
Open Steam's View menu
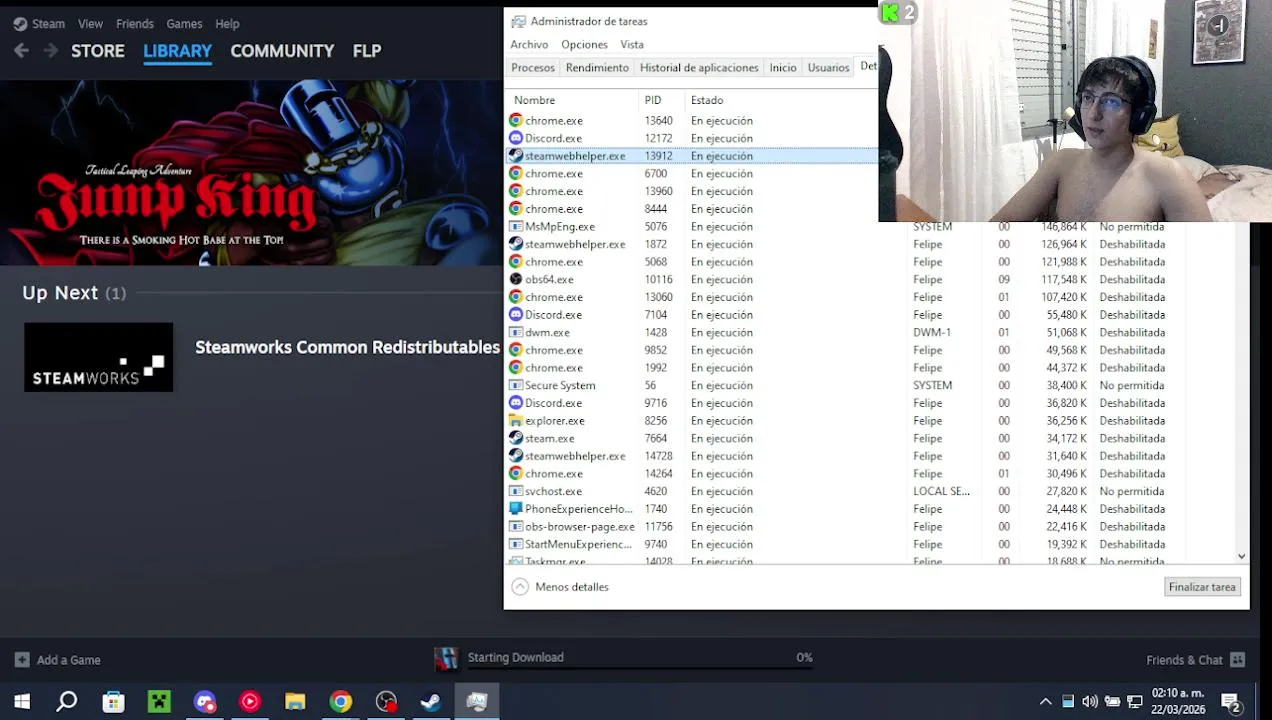coord(90,23)
